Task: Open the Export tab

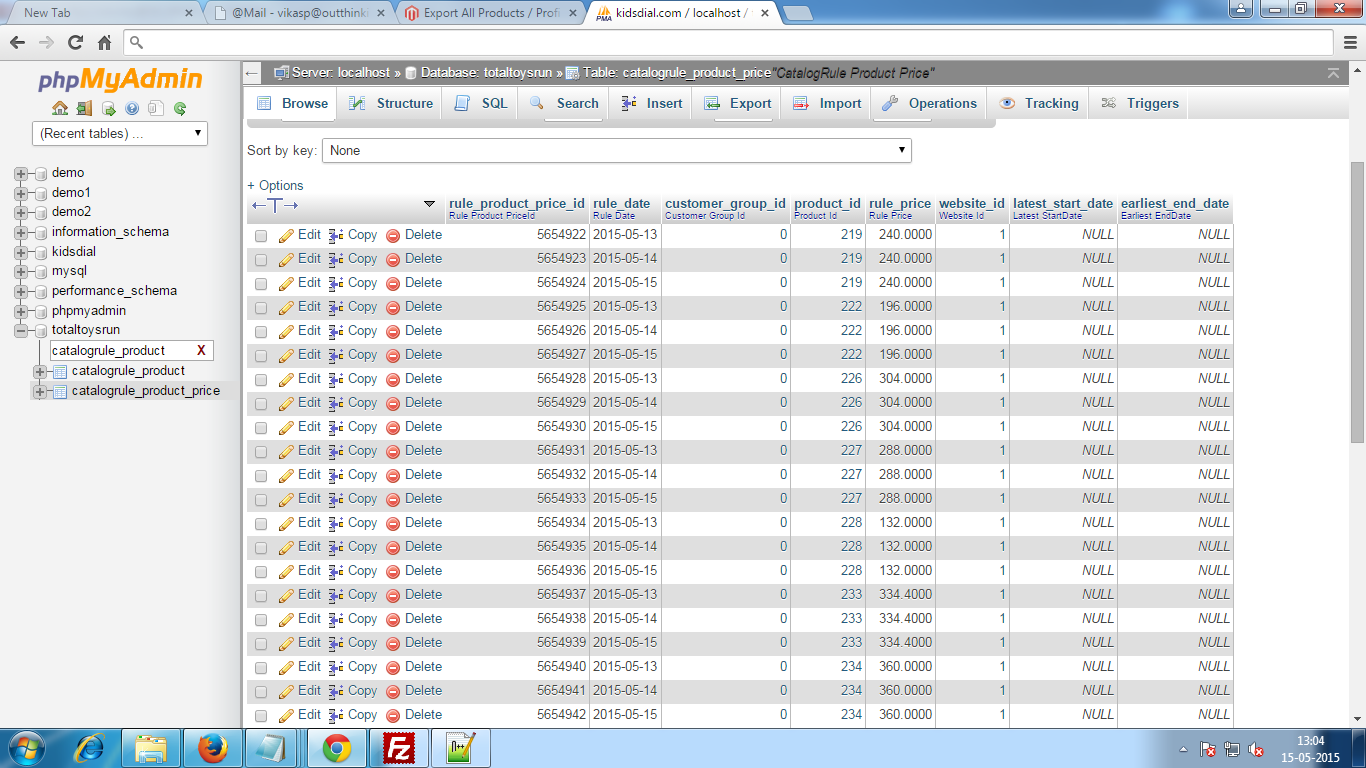Action: [x=738, y=103]
